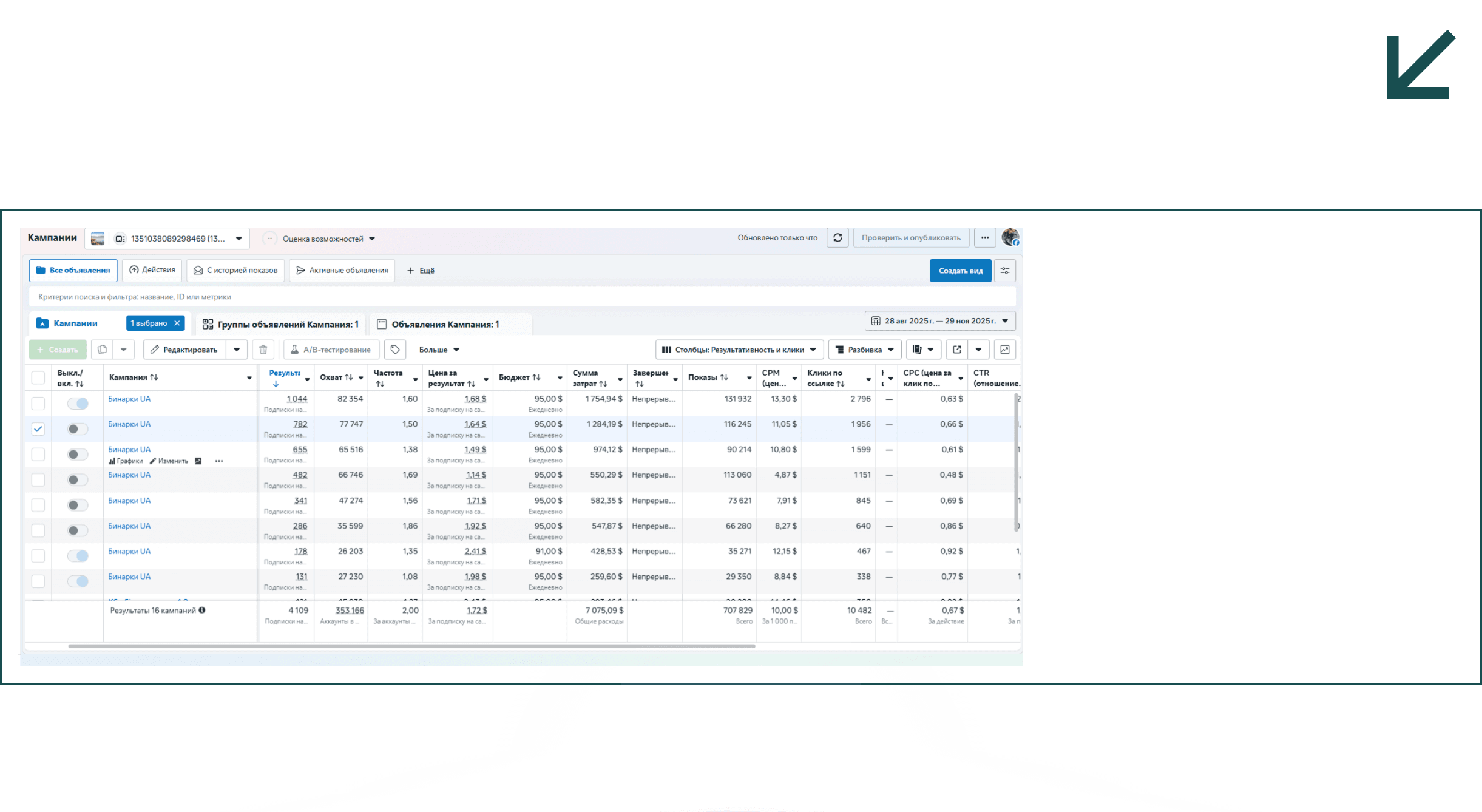1482x812 pixels.
Task: Delete selected campaign with trash icon
Action: [x=263, y=350]
